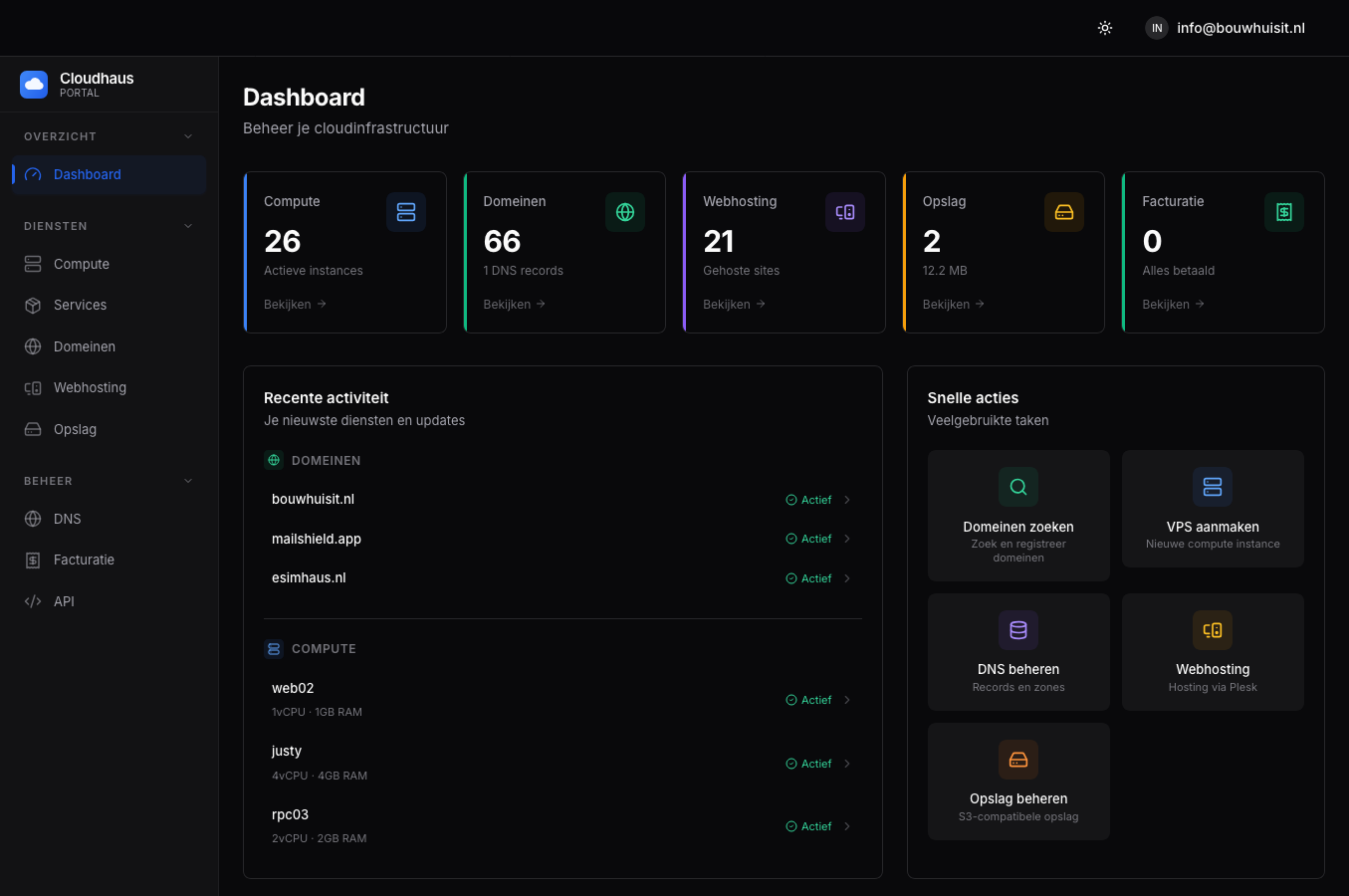Image resolution: width=1349 pixels, height=896 pixels.
Task: Click the Domeinen globe icon in sidebar
Action: pos(33,345)
